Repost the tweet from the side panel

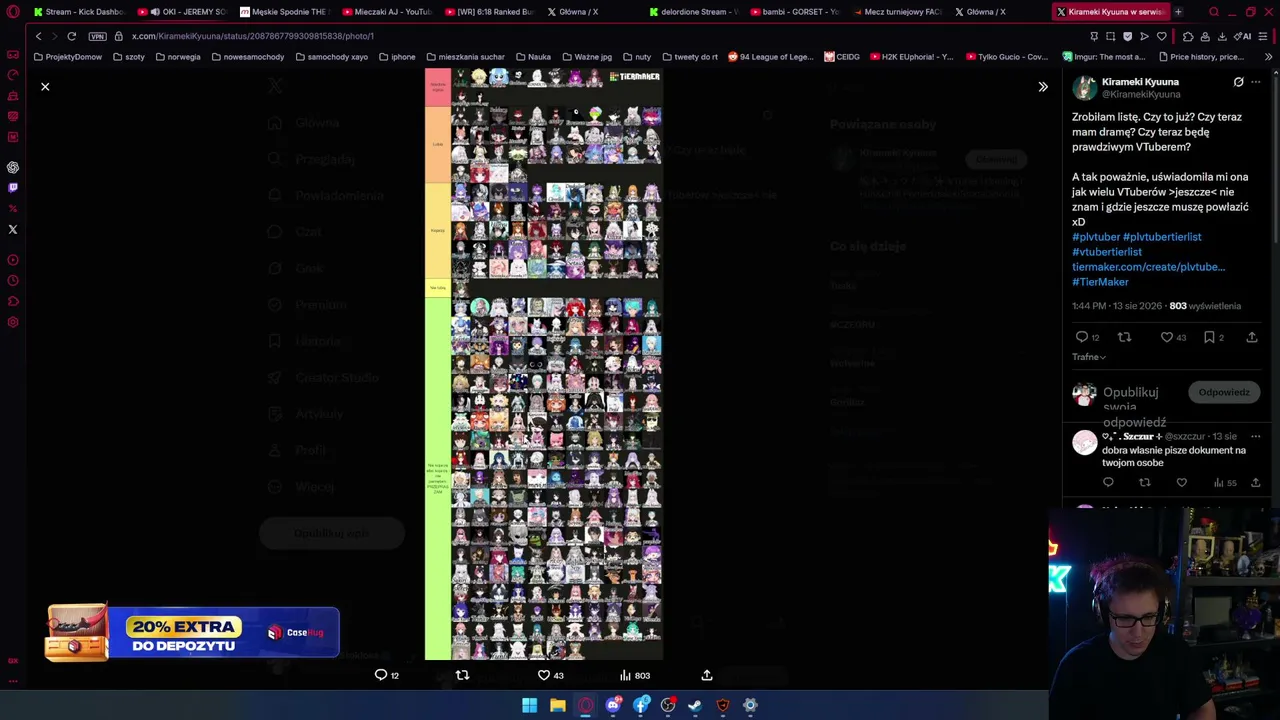[1124, 338]
